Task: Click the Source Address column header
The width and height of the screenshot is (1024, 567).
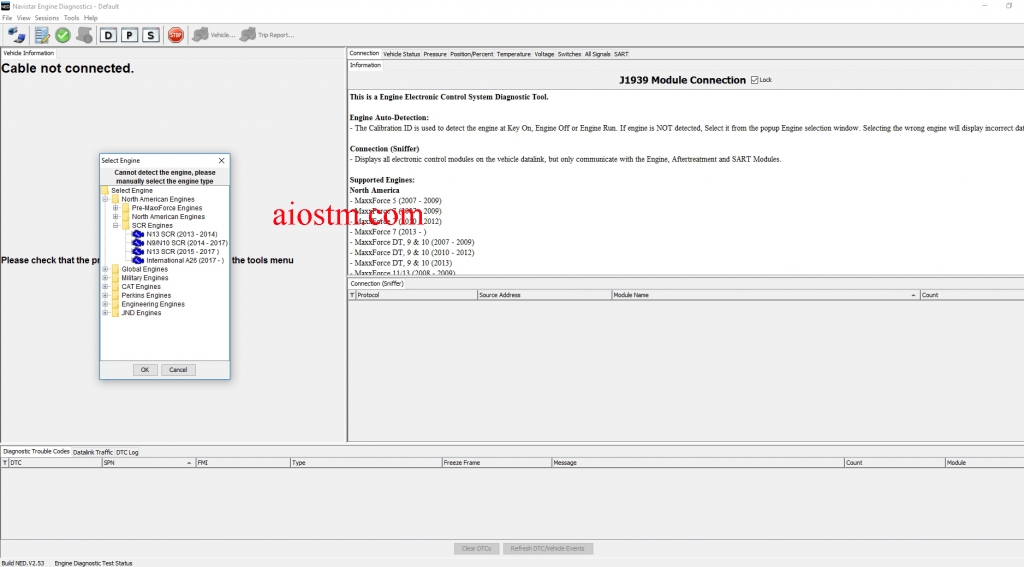Action: tap(544, 295)
